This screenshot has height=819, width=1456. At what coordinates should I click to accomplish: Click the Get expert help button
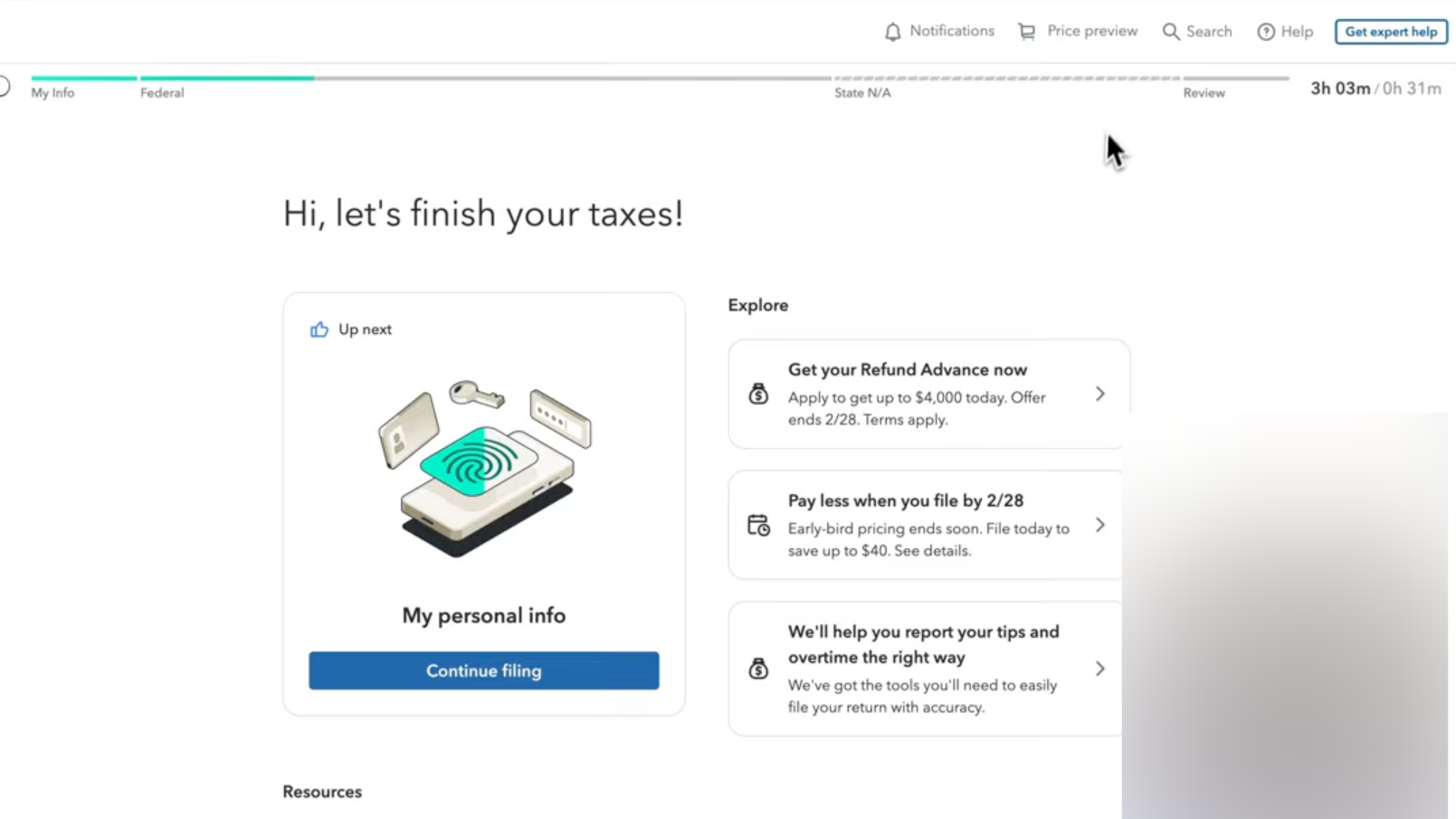coord(1391,32)
